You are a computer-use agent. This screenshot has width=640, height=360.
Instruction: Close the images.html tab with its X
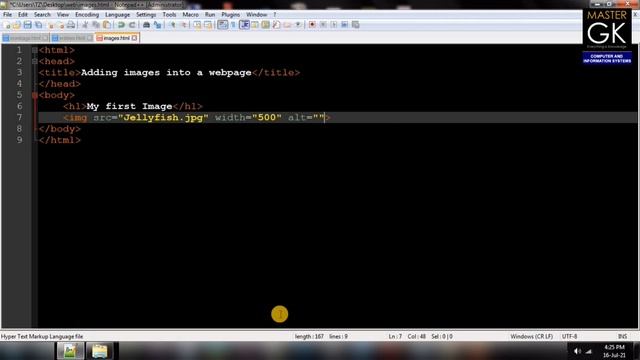point(134,38)
